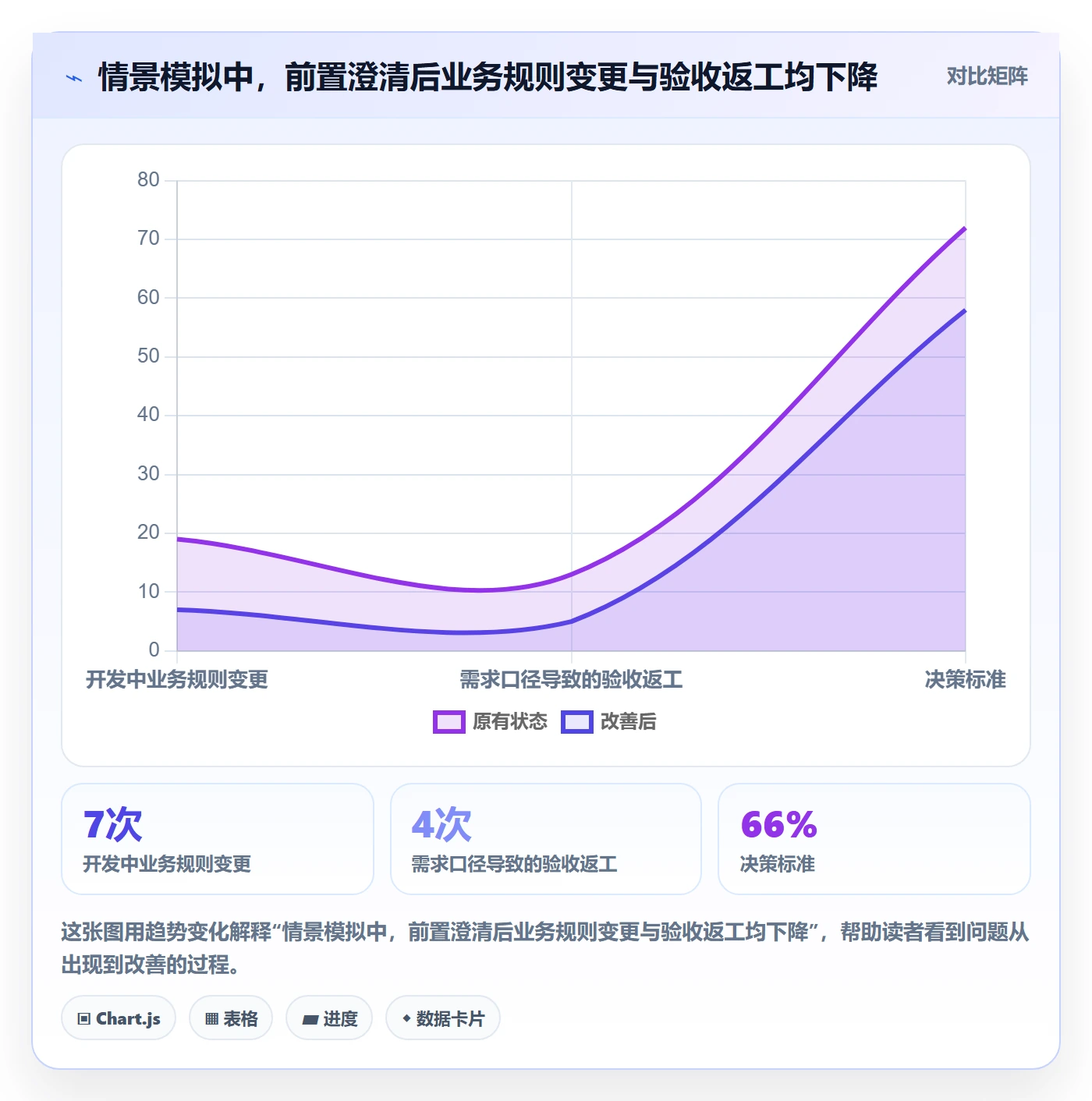Screen dimensions: 1092x1101
Task: Click x-axis label 决策标准
Action: [965, 680]
